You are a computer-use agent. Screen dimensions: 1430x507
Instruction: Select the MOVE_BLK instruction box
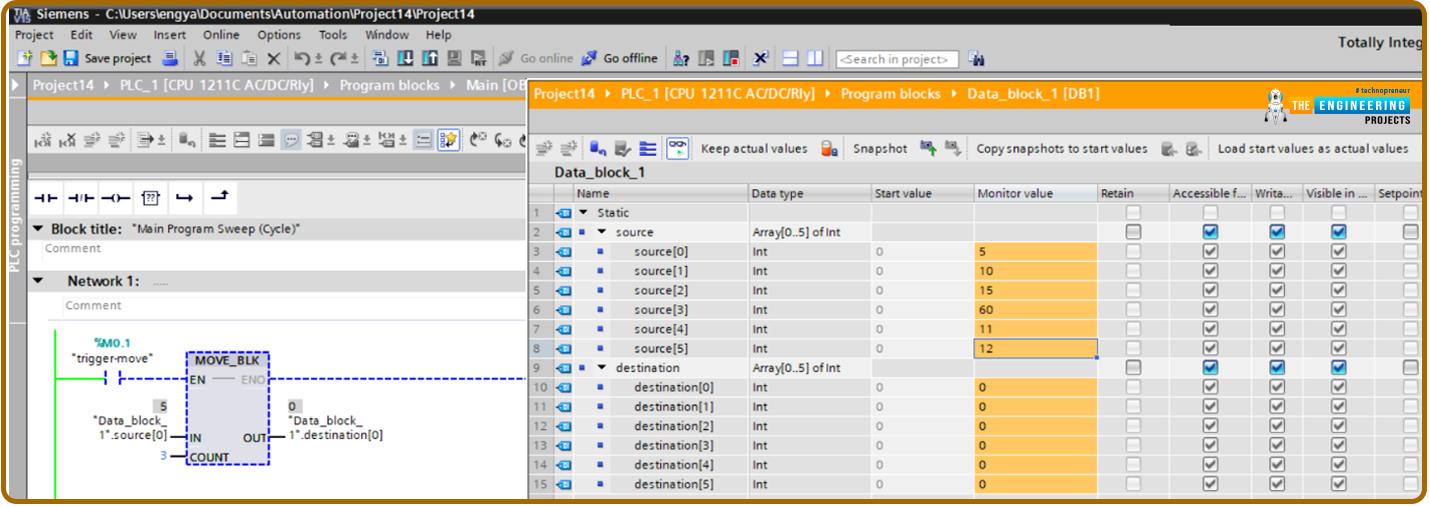click(x=227, y=408)
